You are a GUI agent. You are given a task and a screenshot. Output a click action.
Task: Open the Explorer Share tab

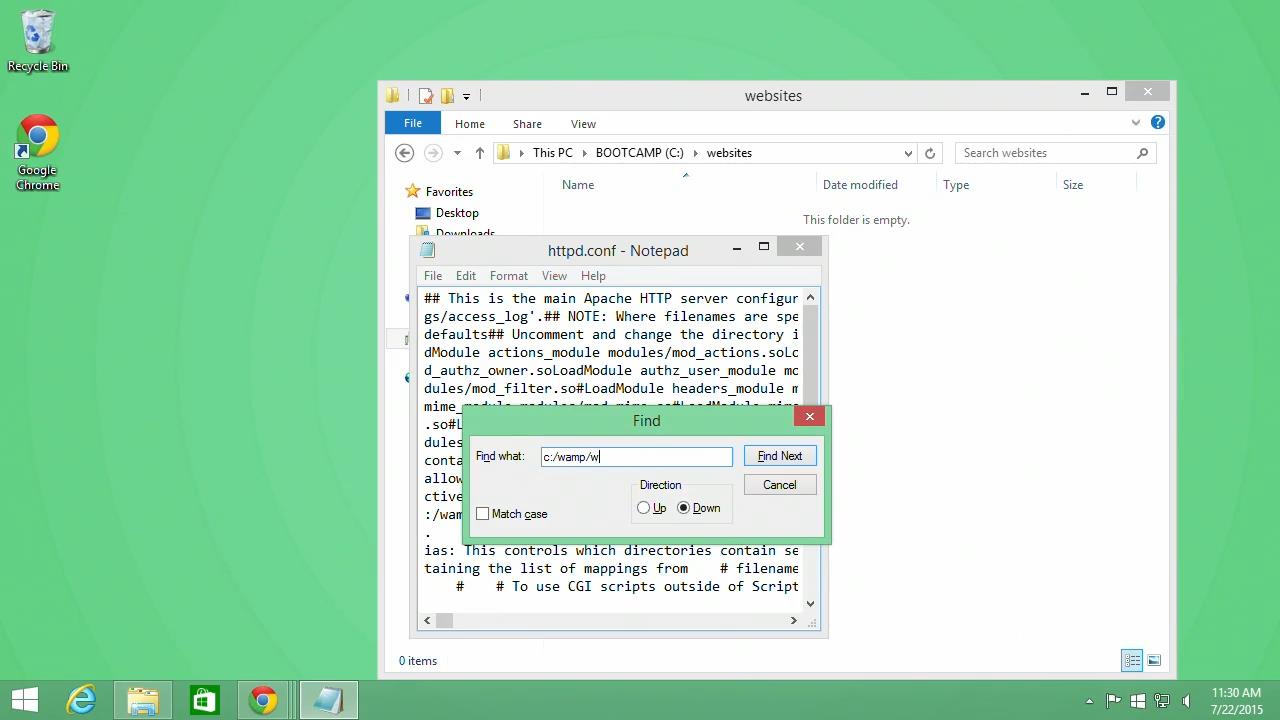527,124
